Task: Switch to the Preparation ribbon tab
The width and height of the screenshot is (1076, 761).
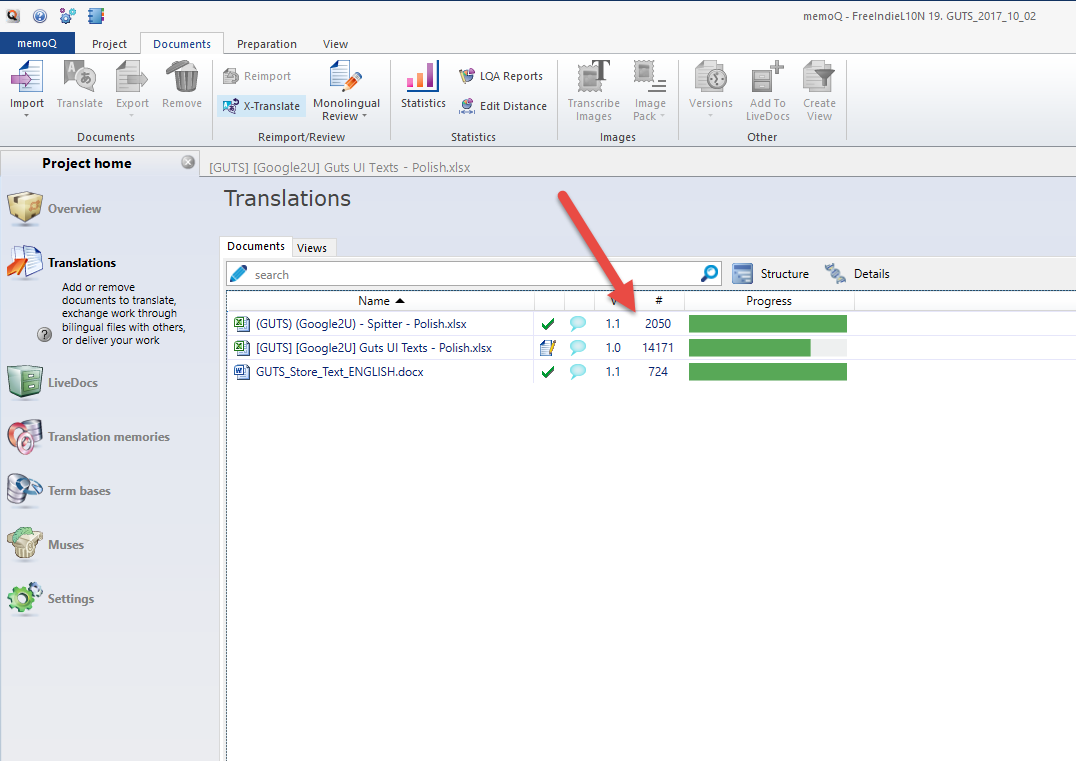Action: (x=267, y=44)
